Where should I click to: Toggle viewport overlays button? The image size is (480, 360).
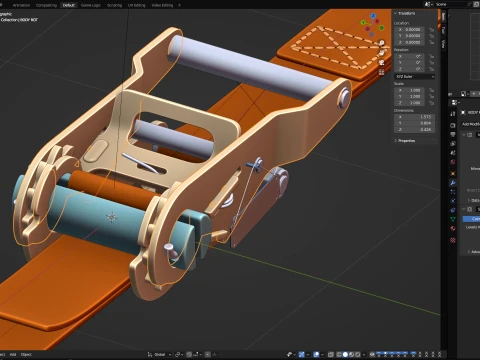click(x=316, y=354)
